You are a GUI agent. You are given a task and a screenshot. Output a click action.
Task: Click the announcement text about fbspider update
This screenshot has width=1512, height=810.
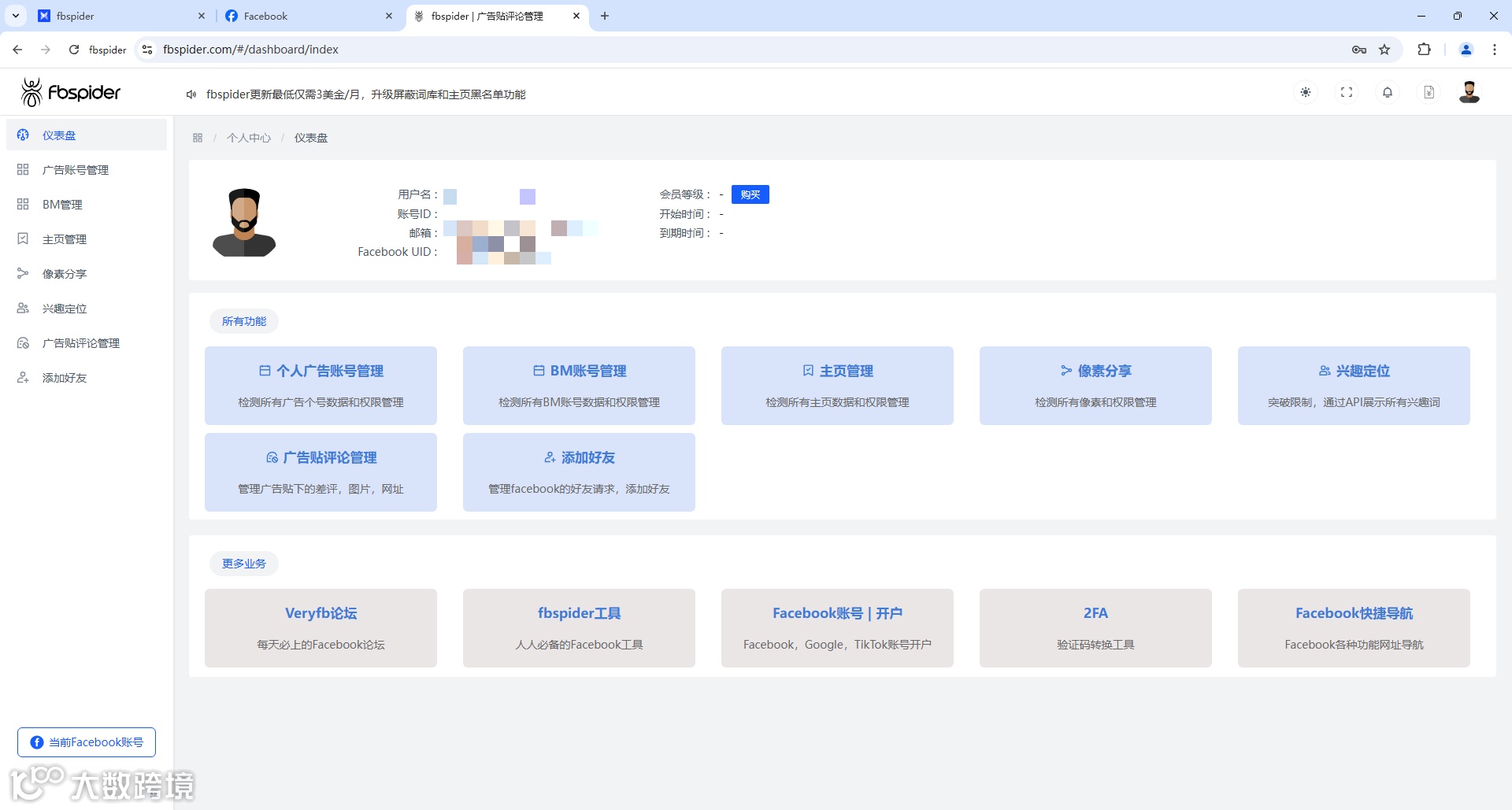click(x=366, y=94)
